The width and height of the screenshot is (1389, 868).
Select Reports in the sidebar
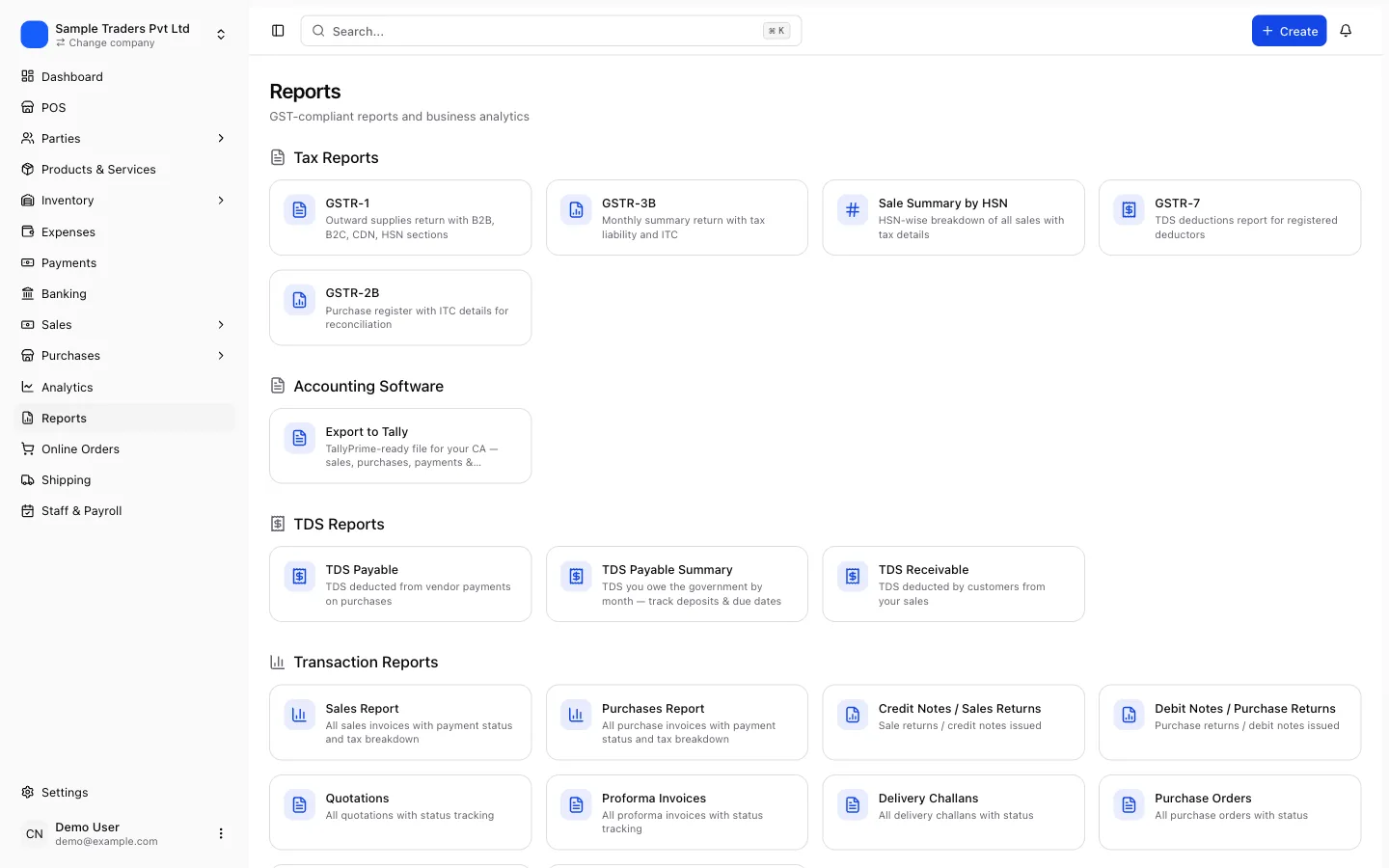pos(125,419)
